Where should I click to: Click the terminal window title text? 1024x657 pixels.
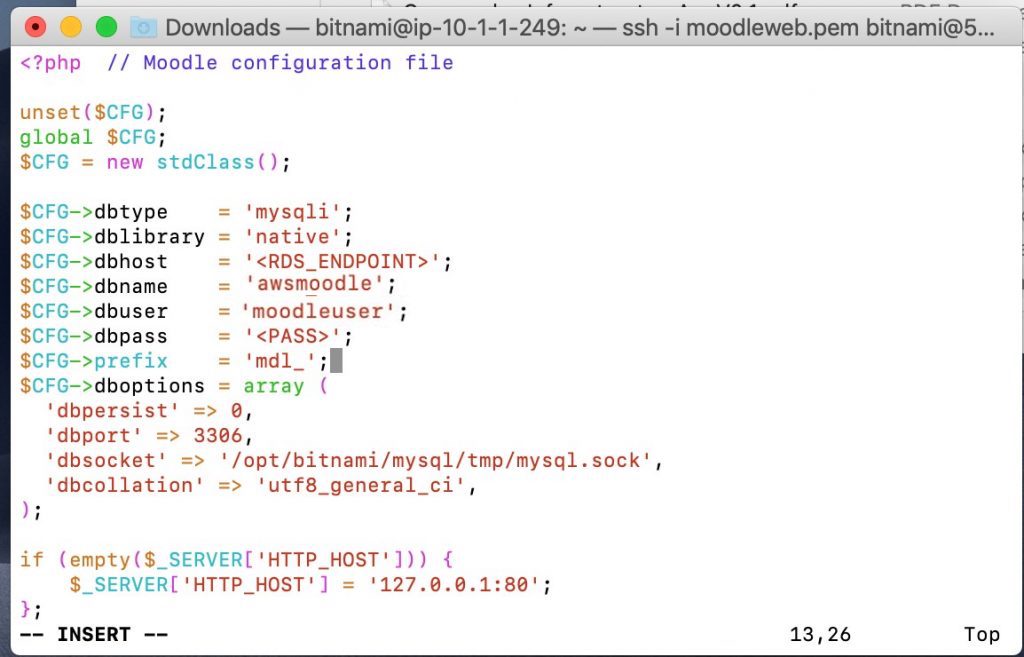click(x=580, y=27)
